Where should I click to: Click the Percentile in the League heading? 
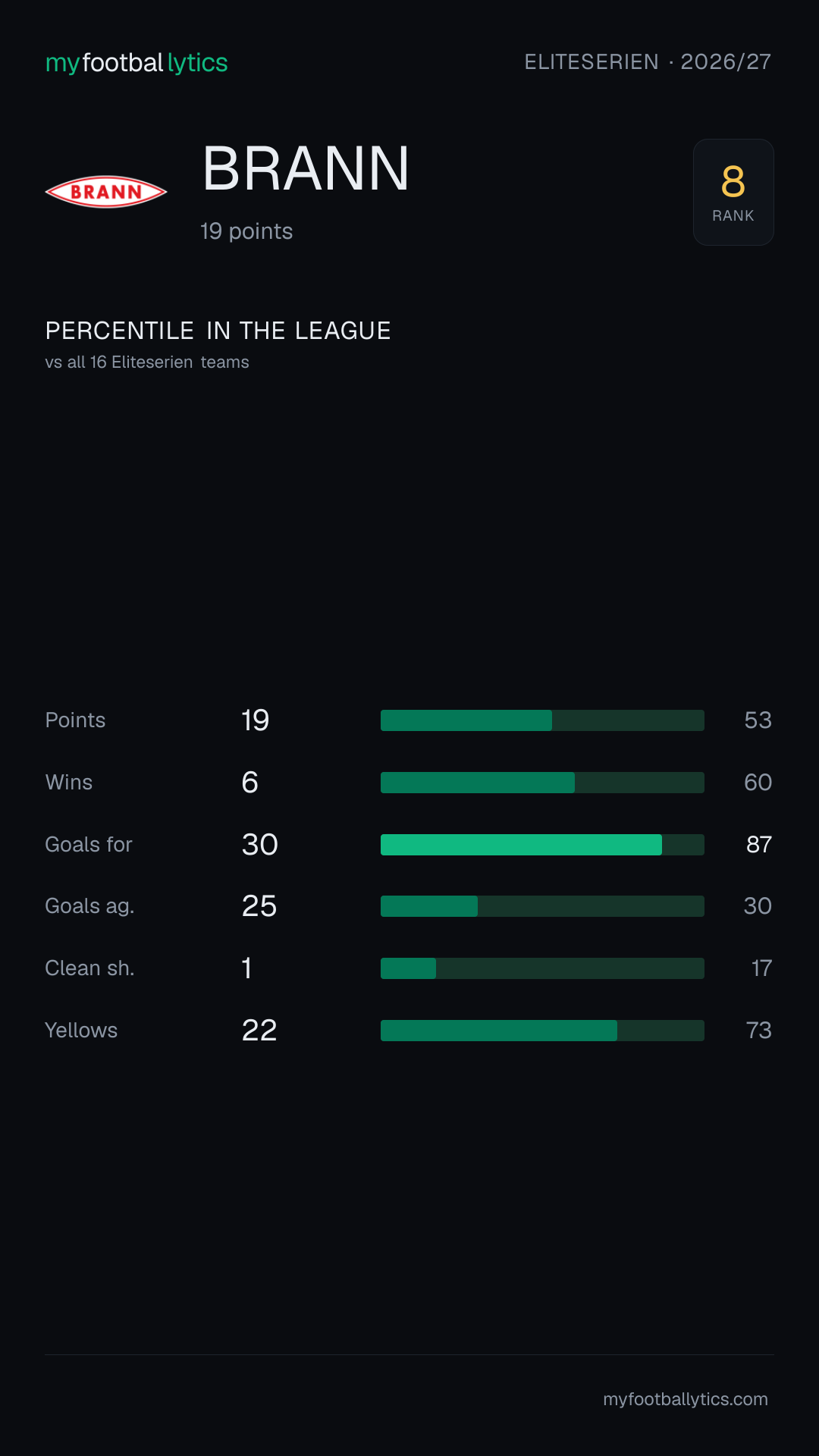(x=218, y=331)
